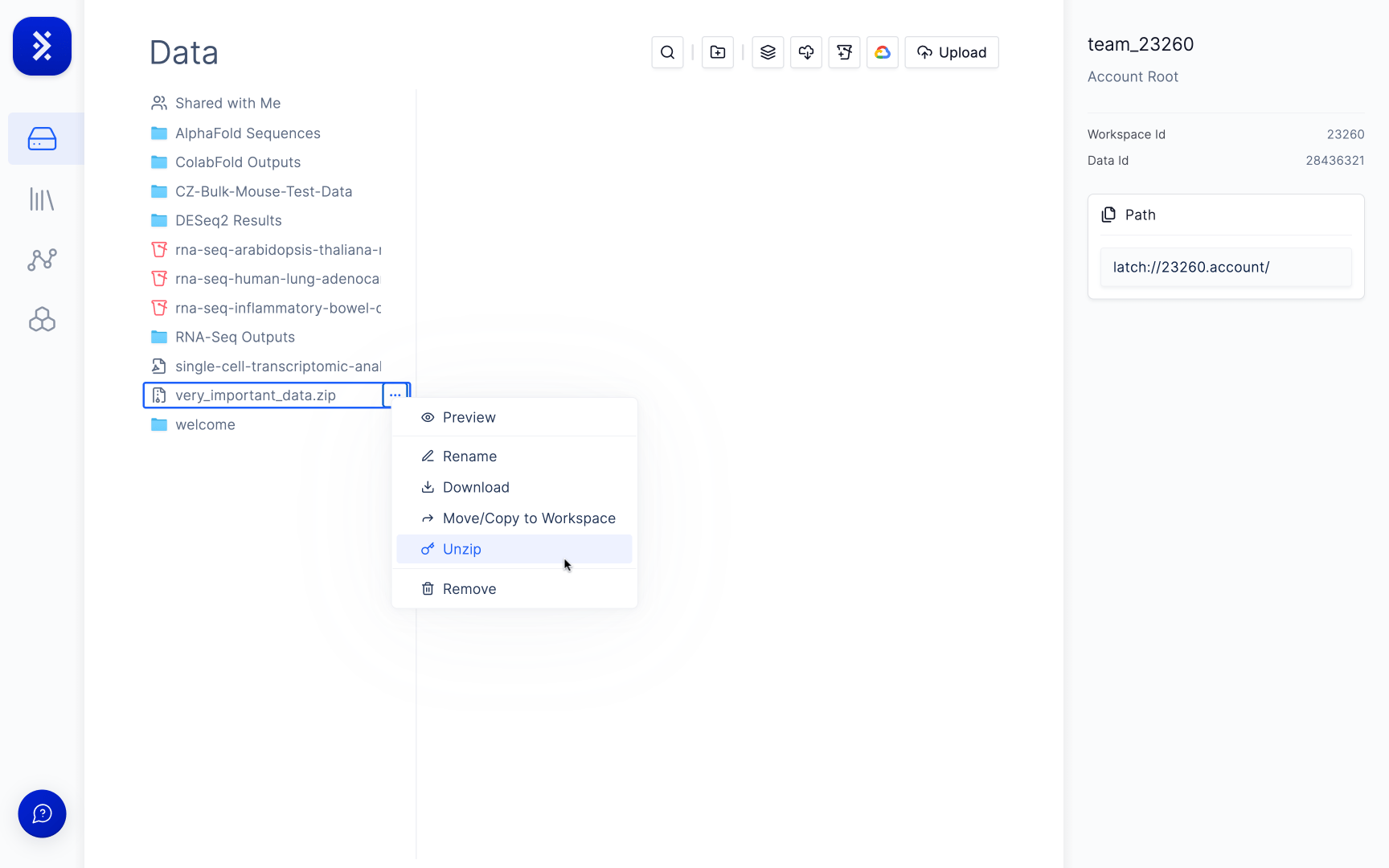Screen dimensions: 1389x868
Task: Click the Google Cloud icon
Action: pyautogui.click(x=883, y=52)
